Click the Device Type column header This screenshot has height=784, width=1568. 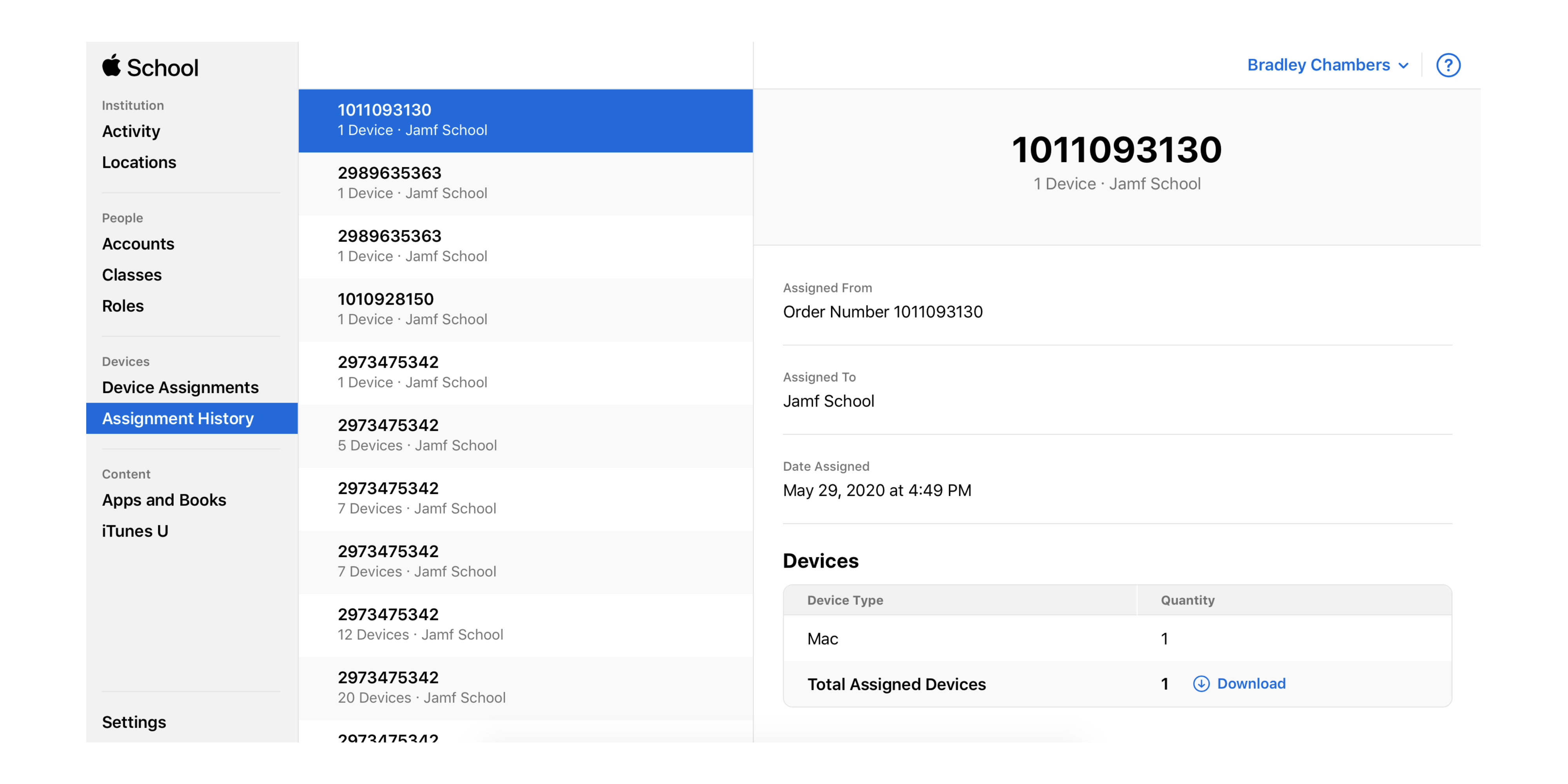click(845, 600)
